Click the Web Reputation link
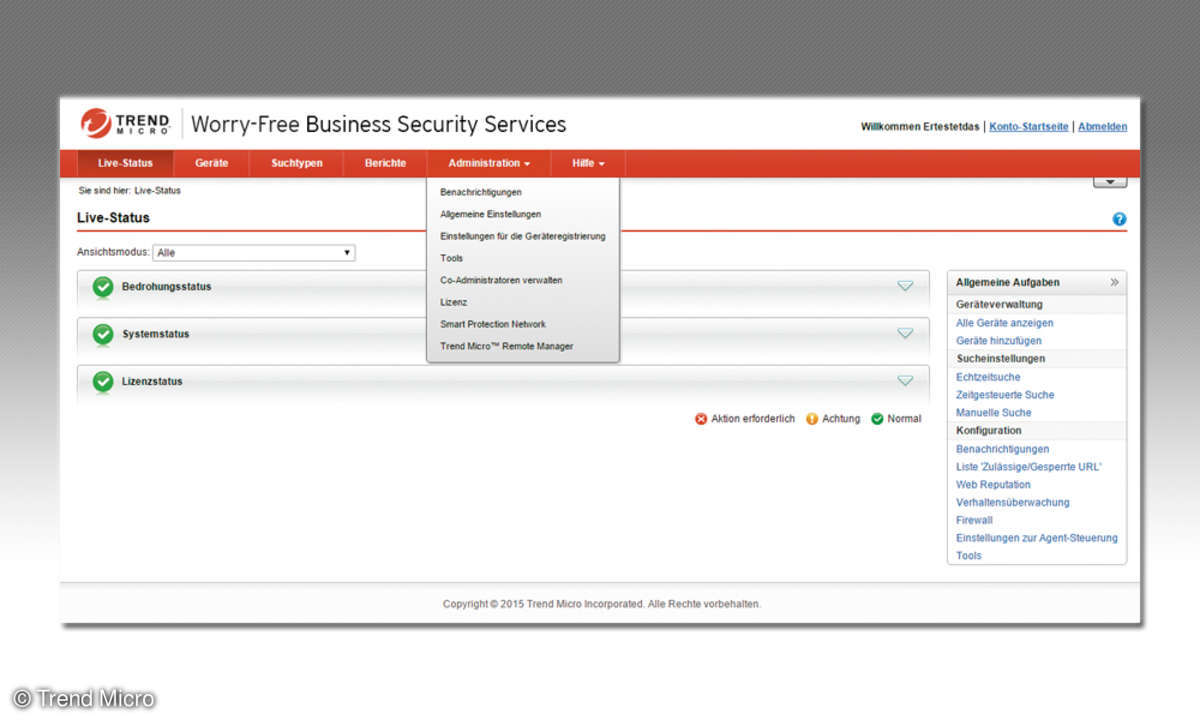The width and height of the screenshot is (1200, 720). [x=993, y=485]
